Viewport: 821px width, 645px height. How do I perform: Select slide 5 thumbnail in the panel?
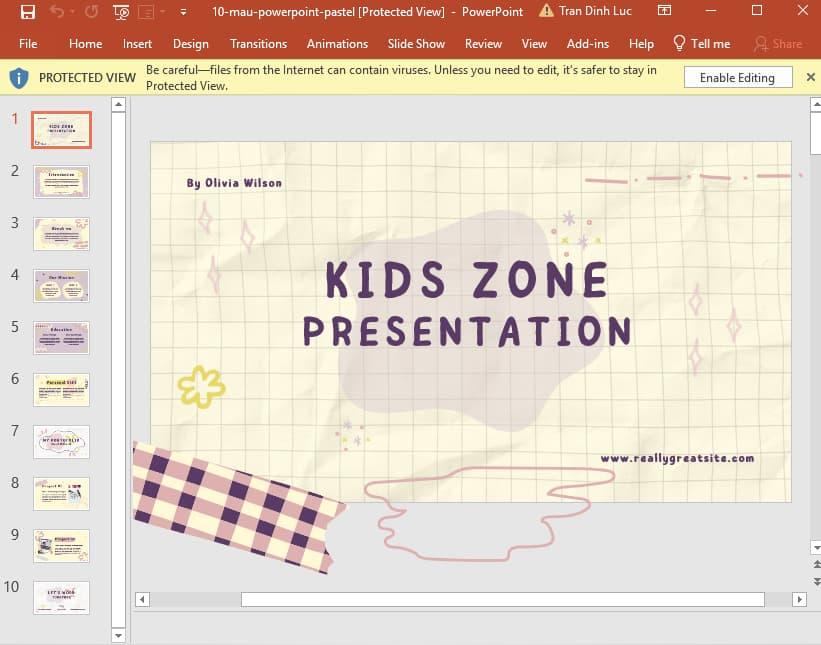pyautogui.click(x=61, y=338)
